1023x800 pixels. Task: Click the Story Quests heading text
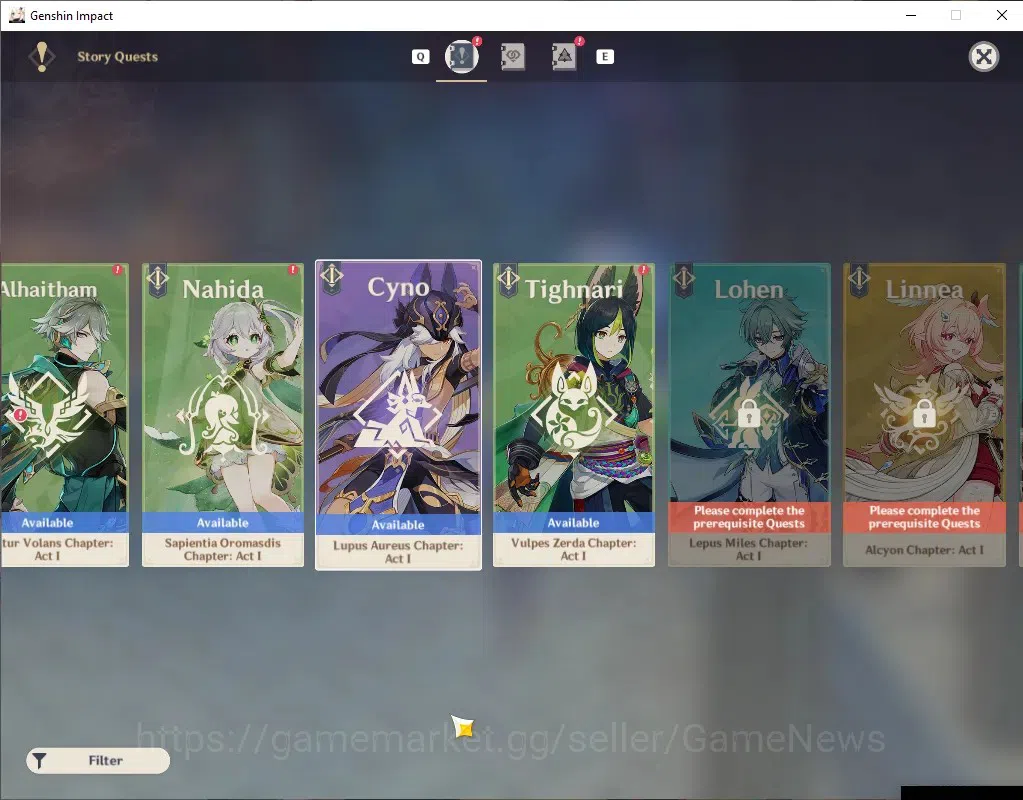coord(117,57)
